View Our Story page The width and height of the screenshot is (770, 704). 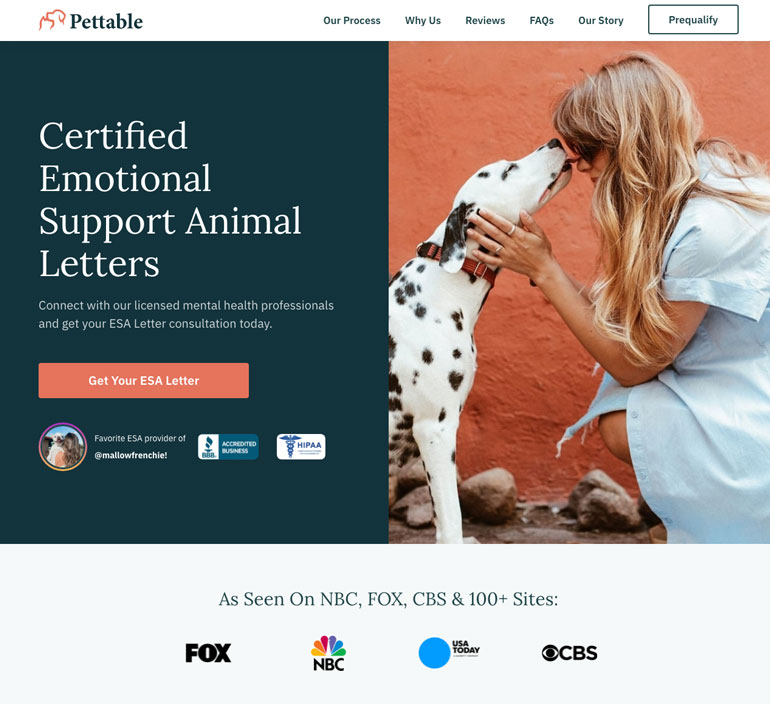[601, 21]
